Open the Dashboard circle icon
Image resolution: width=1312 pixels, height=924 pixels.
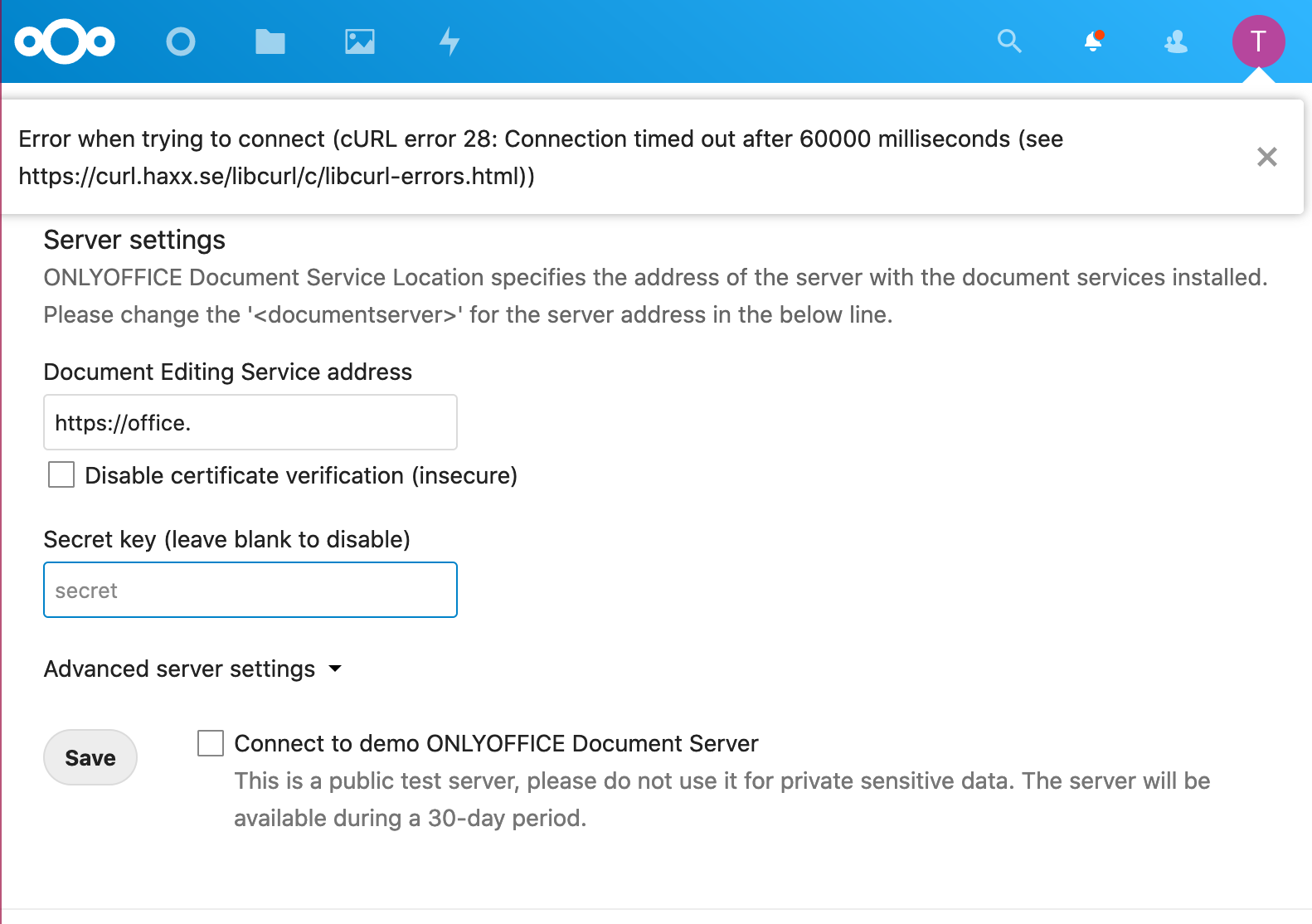pos(180,41)
